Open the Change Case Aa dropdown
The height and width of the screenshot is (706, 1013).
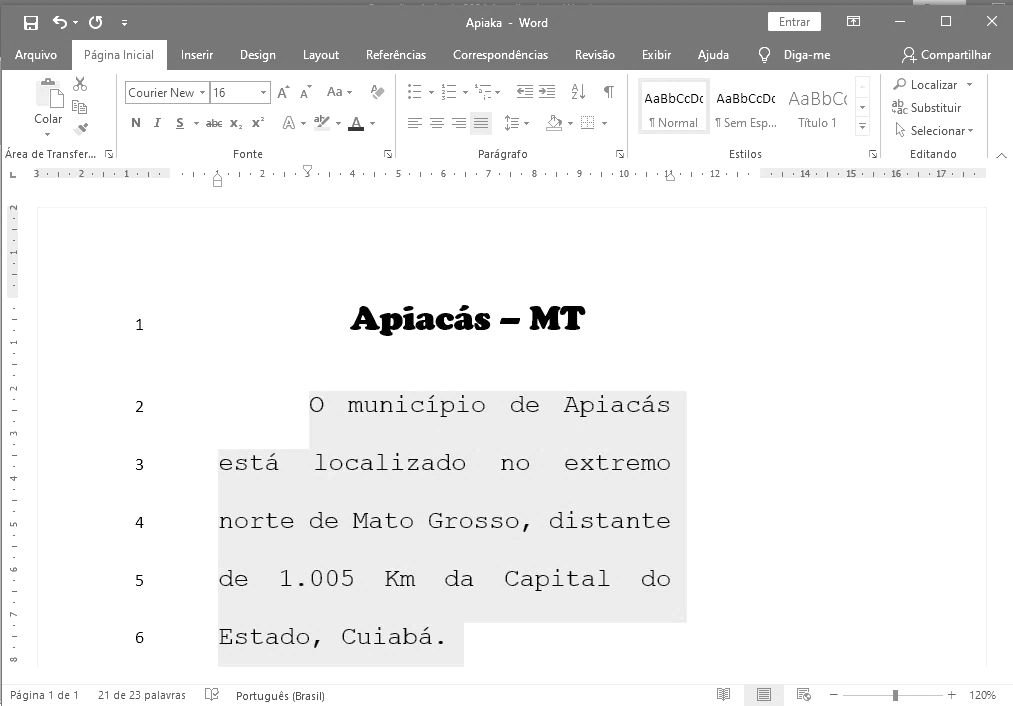(x=339, y=92)
